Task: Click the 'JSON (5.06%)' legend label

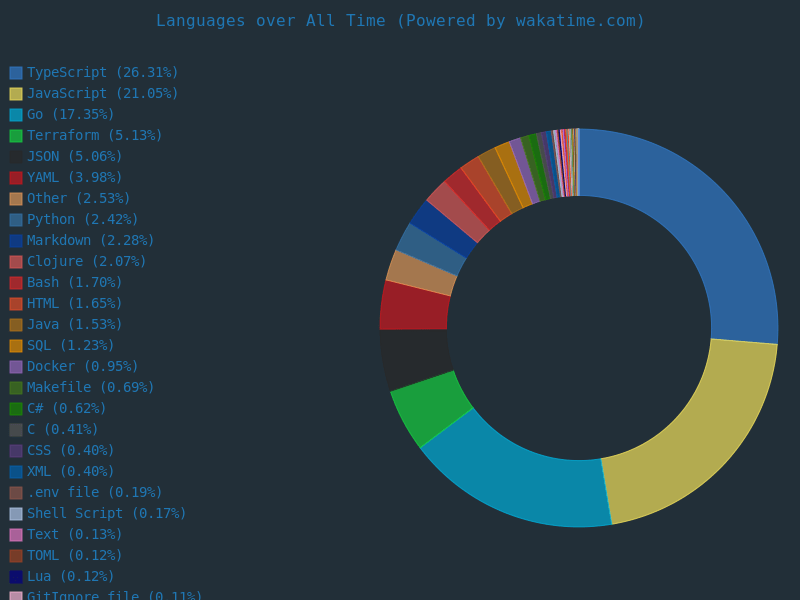Action: [x=74, y=156]
